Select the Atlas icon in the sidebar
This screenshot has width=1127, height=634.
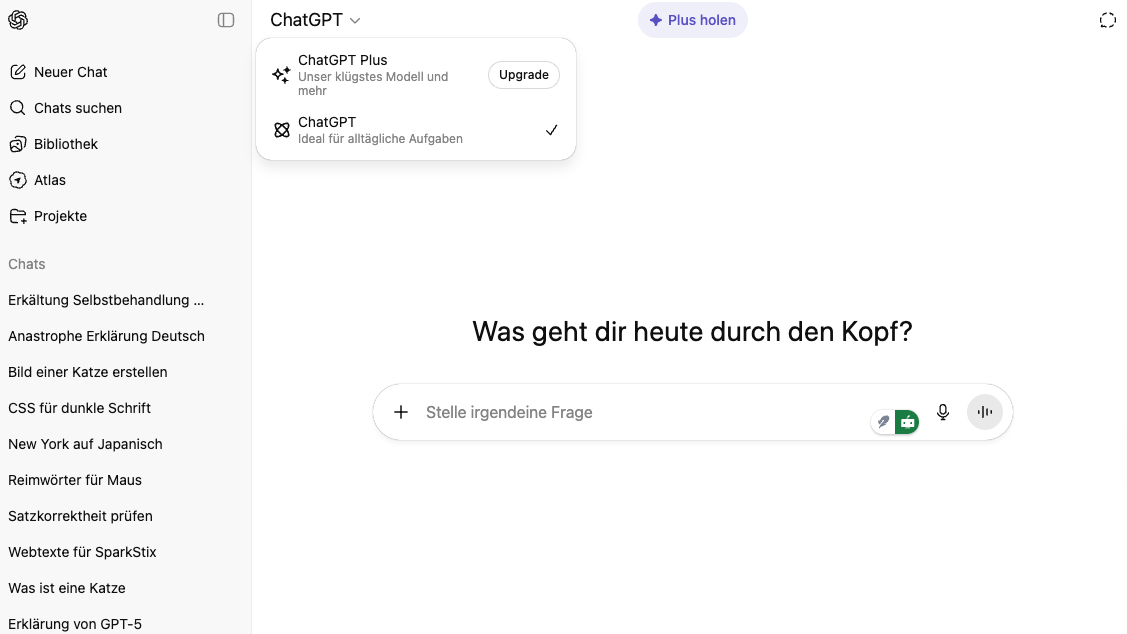17,179
